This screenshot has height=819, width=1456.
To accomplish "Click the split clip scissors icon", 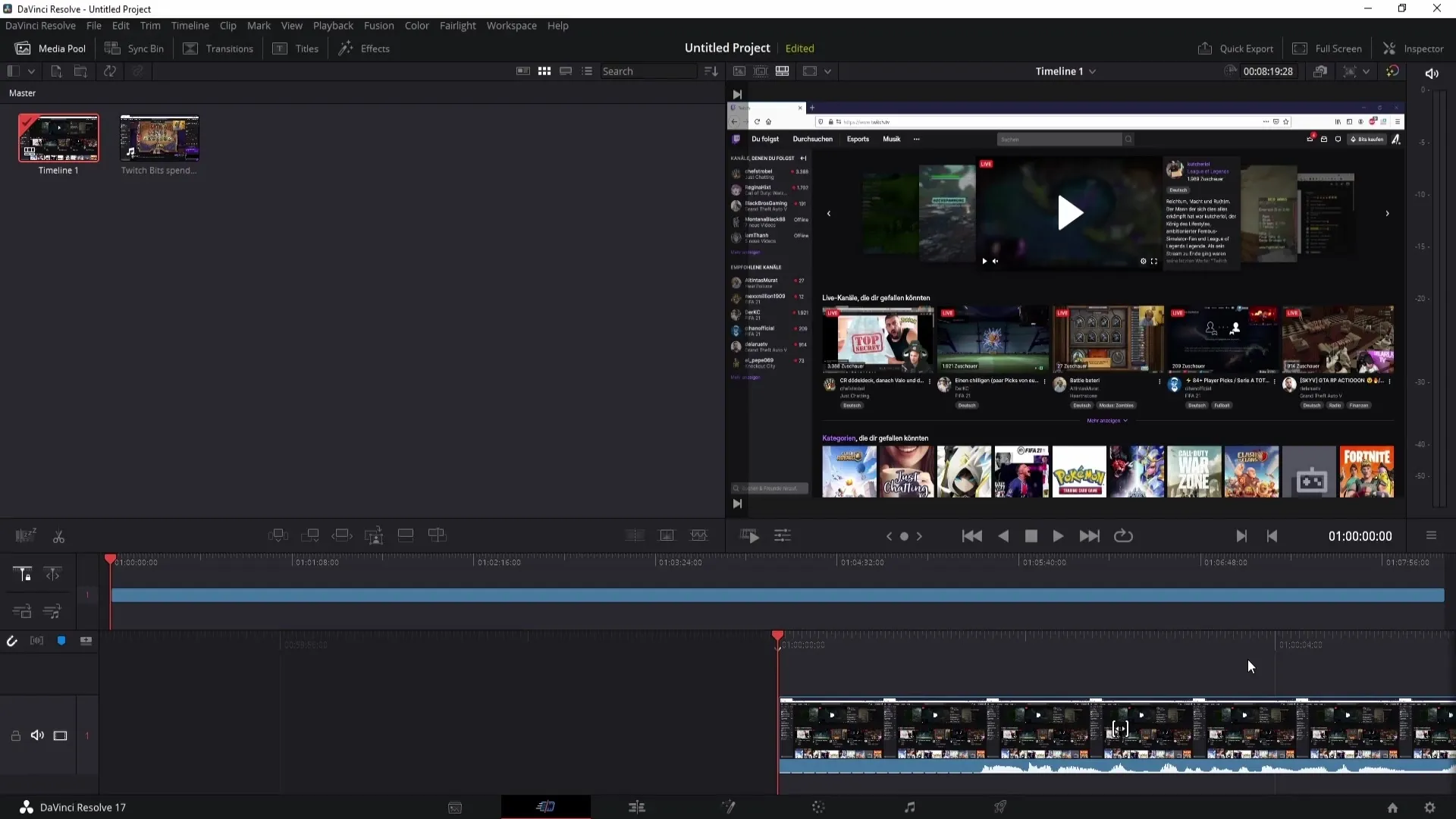I will click(58, 536).
